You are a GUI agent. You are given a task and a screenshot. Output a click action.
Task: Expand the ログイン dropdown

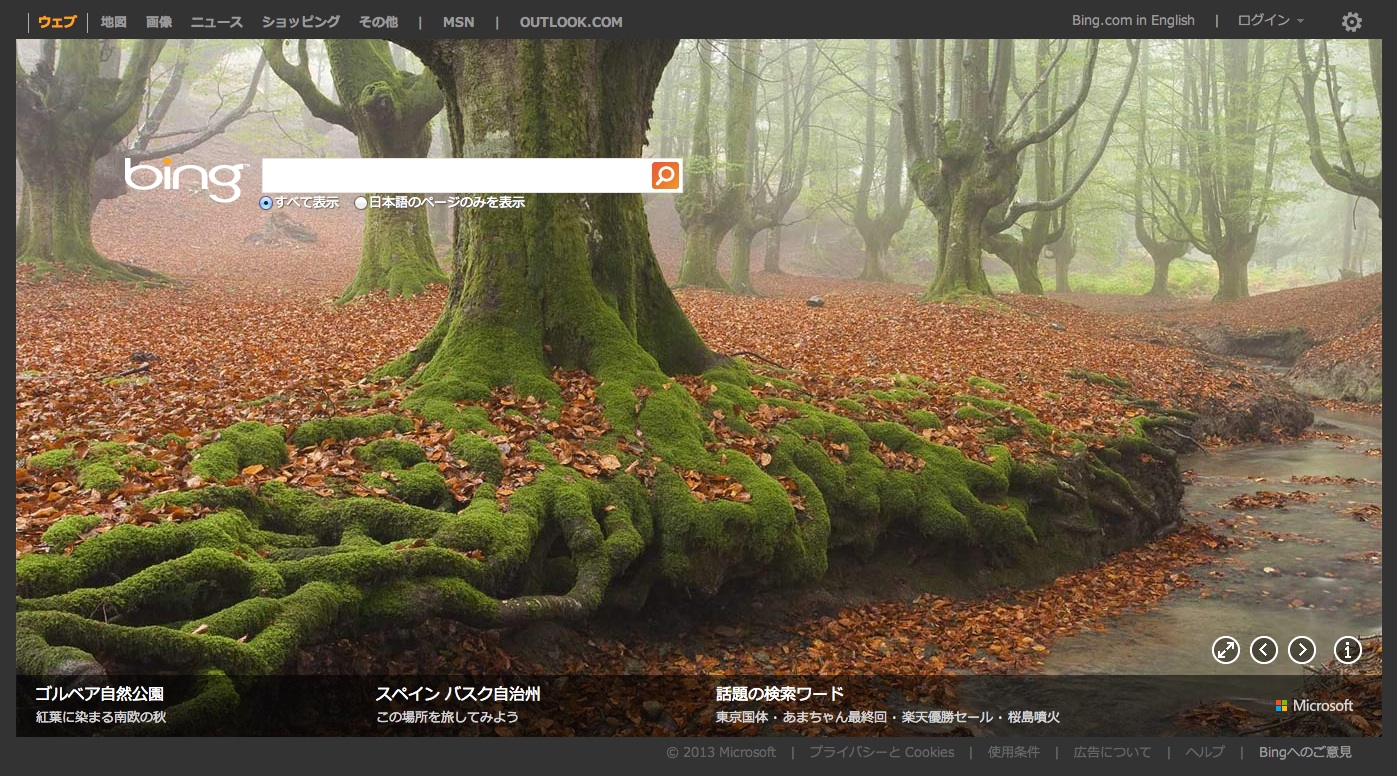click(x=1270, y=21)
